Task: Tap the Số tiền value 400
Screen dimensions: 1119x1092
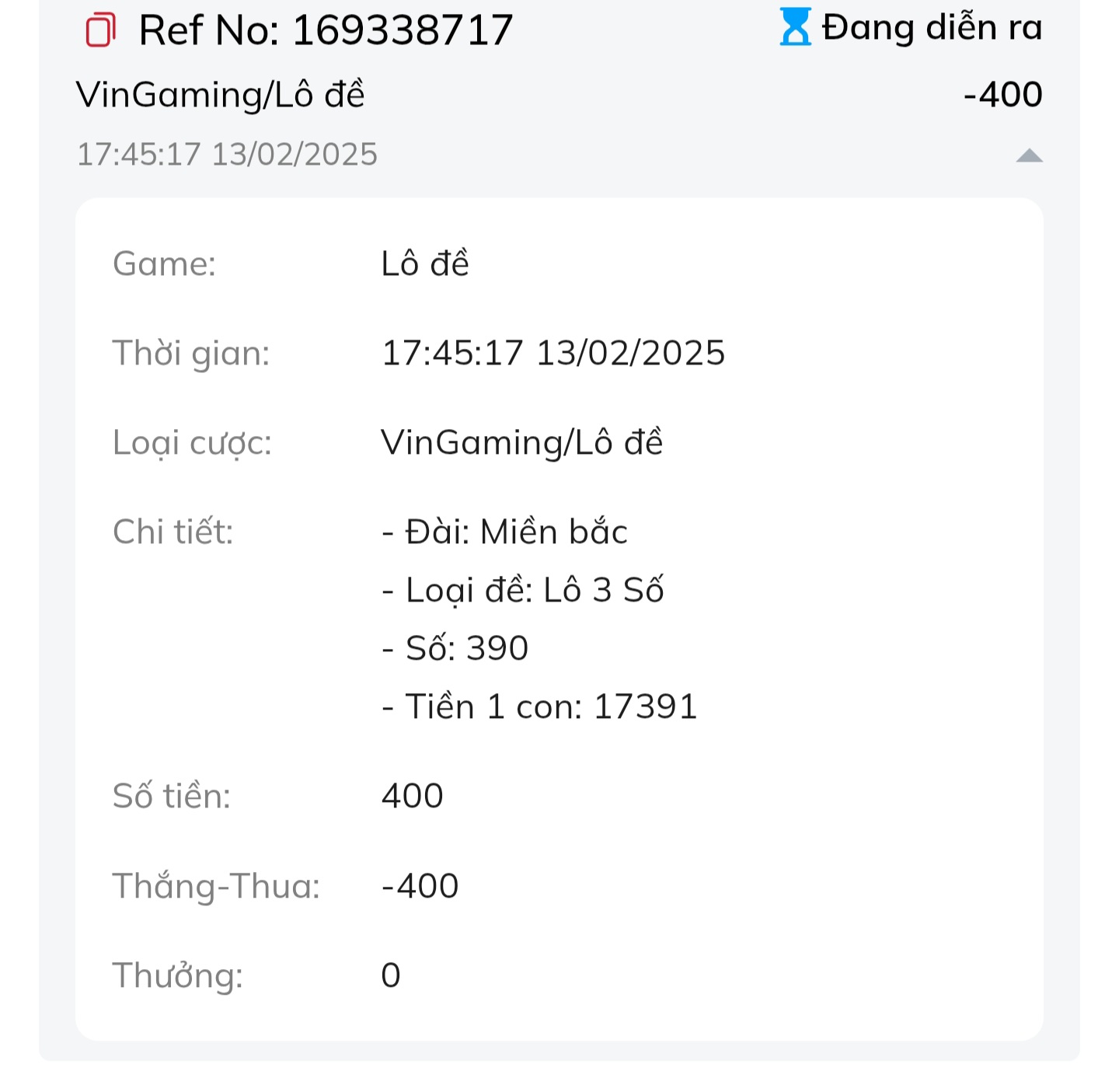Action: [413, 796]
